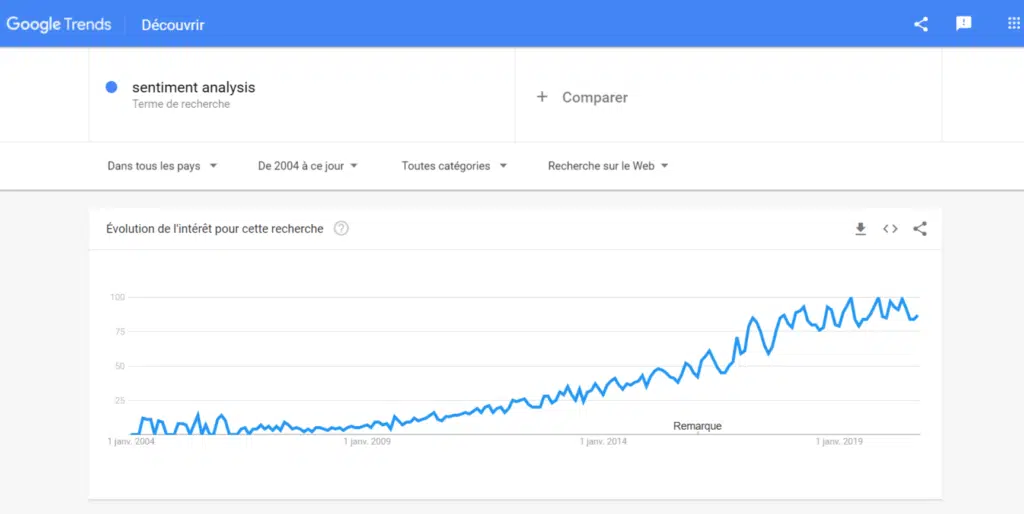This screenshot has height=514, width=1024.
Task: Click the 'Évolution de l'intérêt pour cette recherche' title
Action: click(215, 229)
